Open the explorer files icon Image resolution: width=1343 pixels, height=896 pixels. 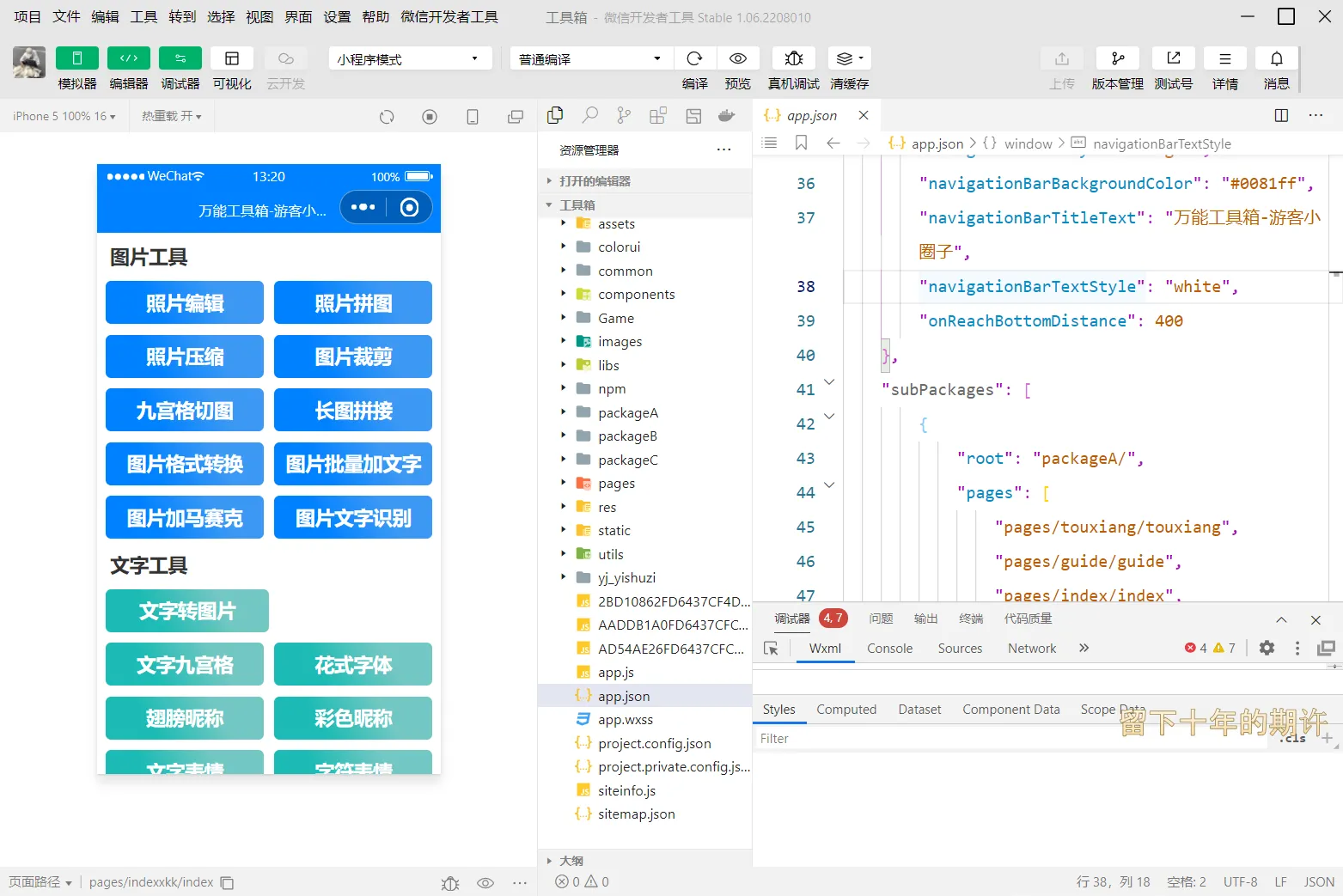click(x=555, y=115)
